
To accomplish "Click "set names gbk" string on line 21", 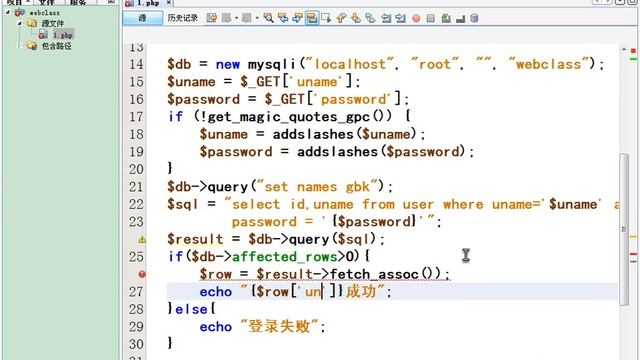I will point(317,187).
